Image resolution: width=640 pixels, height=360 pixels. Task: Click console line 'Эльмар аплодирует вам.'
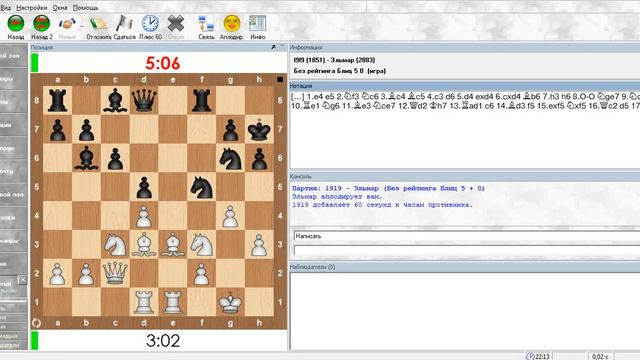[x=337, y=197]
